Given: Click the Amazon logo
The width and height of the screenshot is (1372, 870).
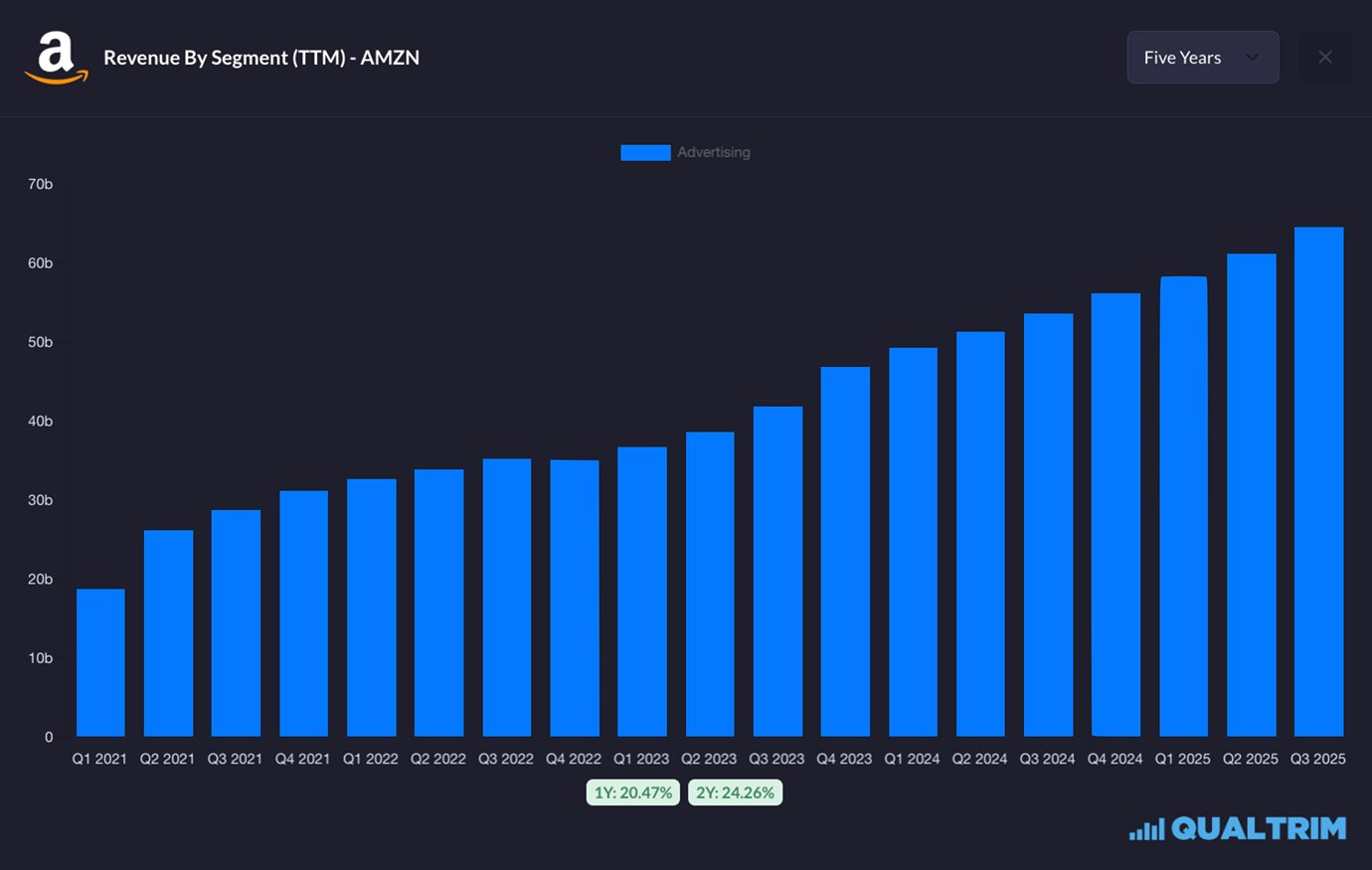Looking at the screenshot, I should coord(57,57).
